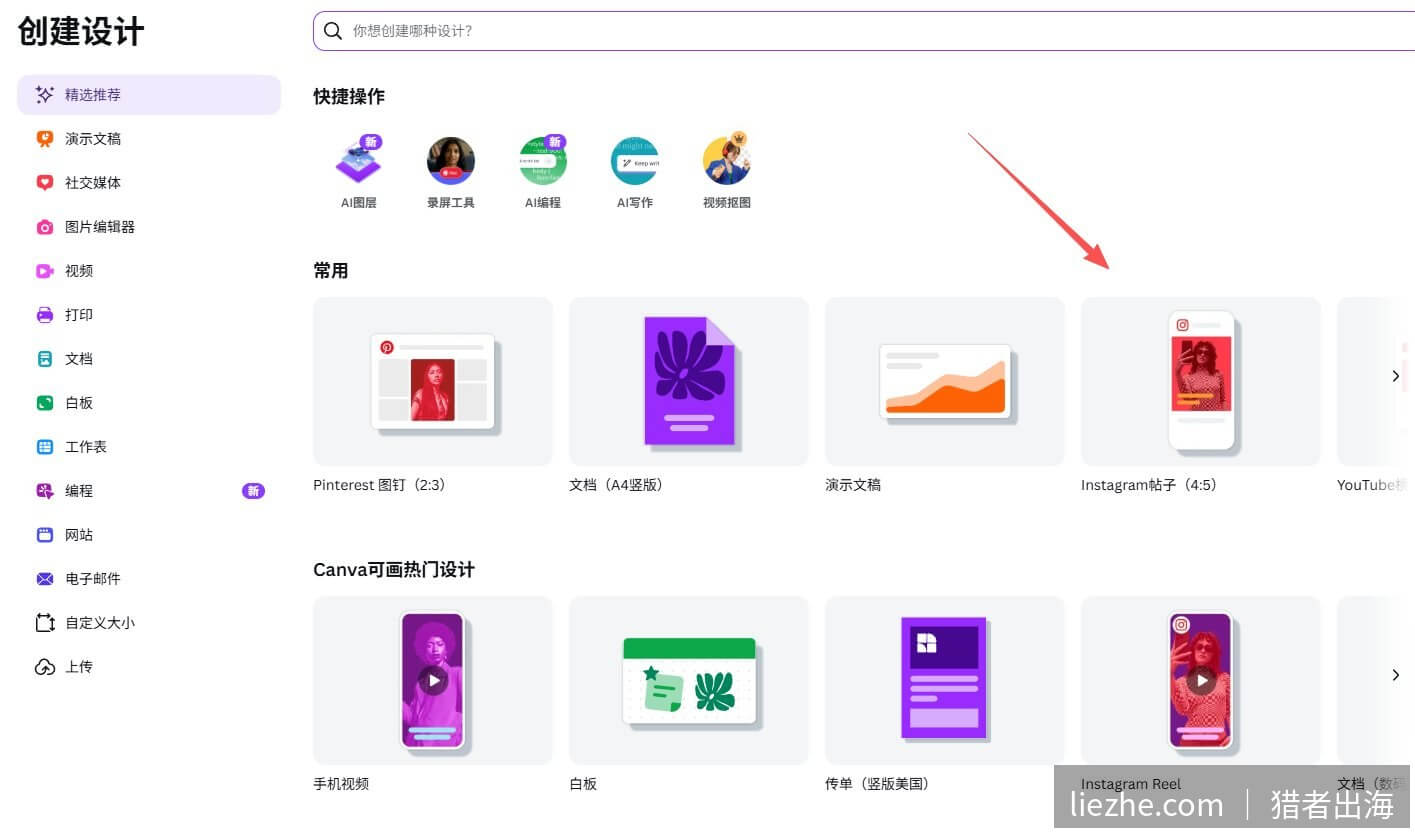
Task: Click the 演示文稿 label under 常用
Action: pyautogui.click(x=853, y=485)
